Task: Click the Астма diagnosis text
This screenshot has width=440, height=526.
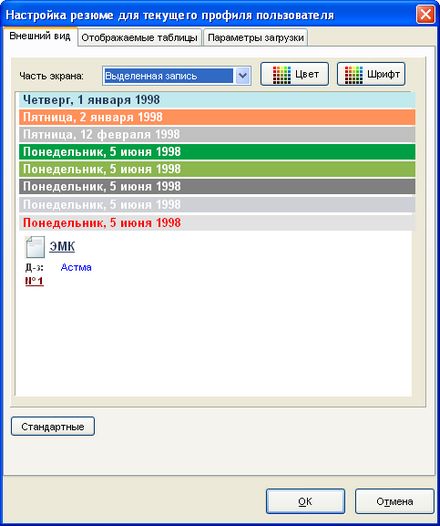Action: point(76,267)
